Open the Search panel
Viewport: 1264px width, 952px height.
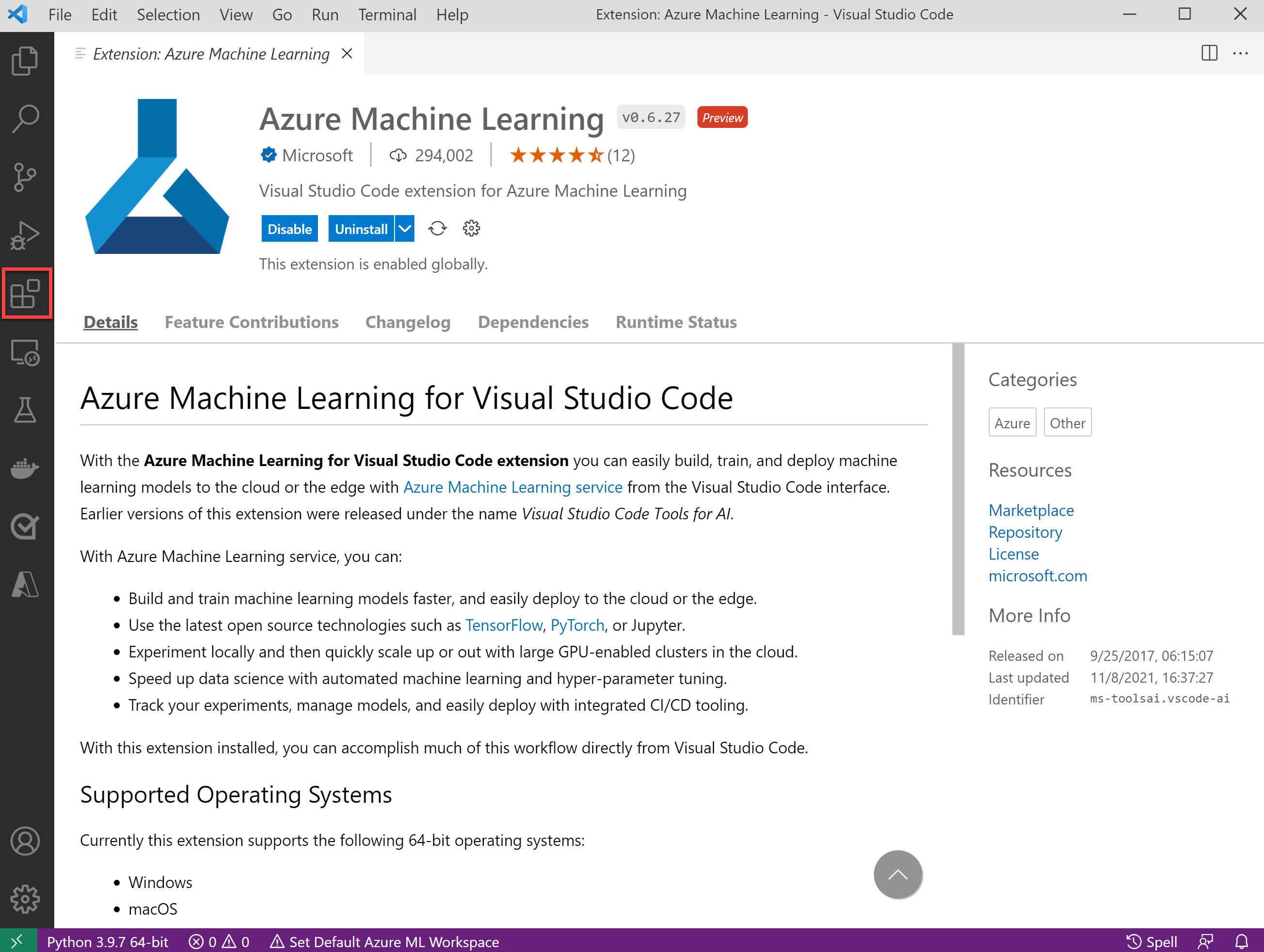(x=27, y=119)
